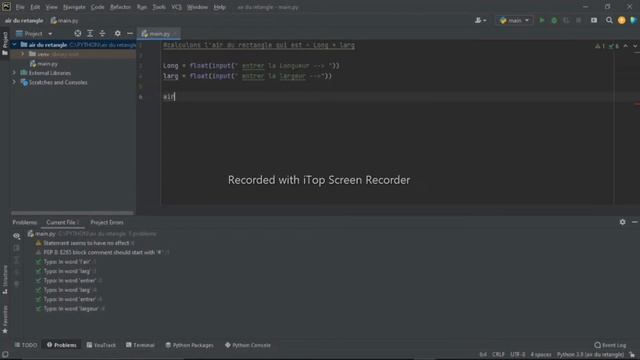This screenshot has height=360, width=640.
Task: Open the File menu
Action: tap(20, 7)
